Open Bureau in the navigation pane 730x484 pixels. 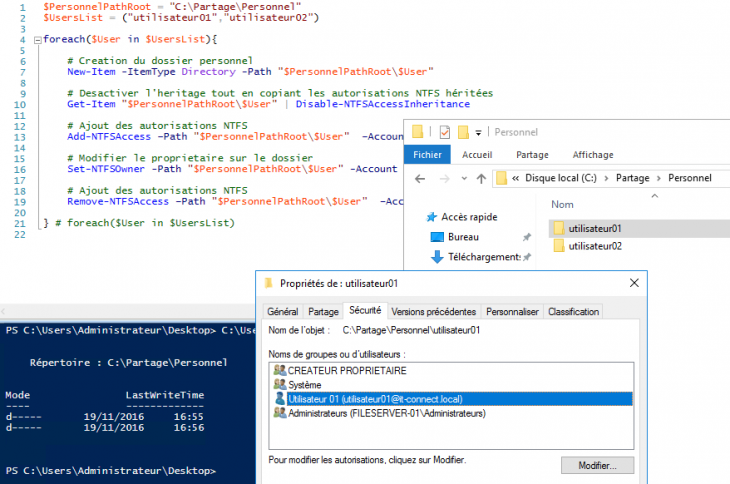tap(463, 237)
